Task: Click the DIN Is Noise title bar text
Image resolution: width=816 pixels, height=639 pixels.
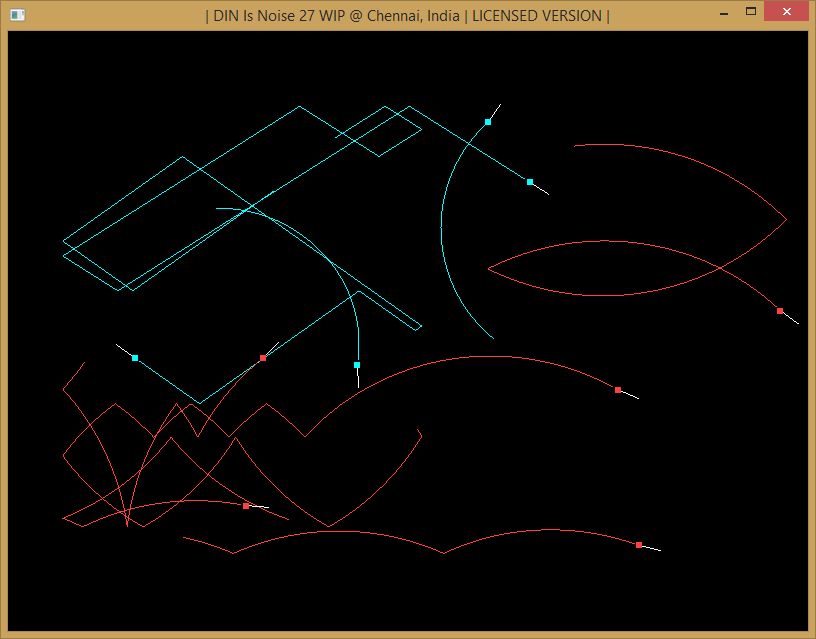Action: click(407, 16)
